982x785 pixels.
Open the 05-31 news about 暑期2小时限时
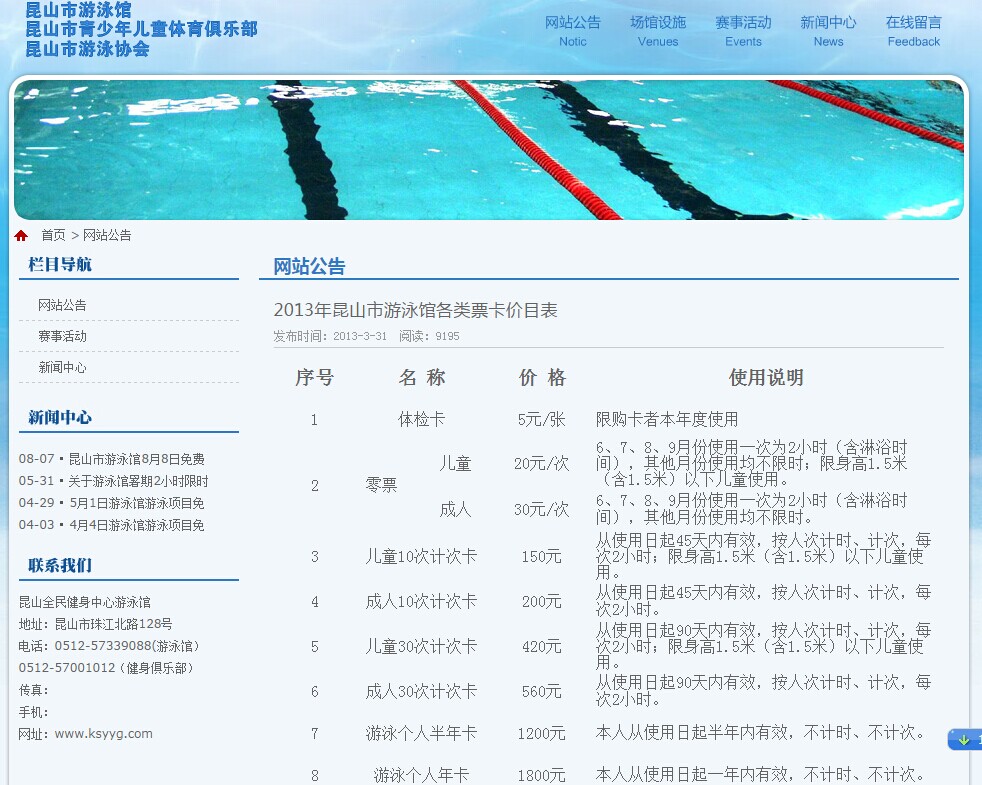138,481
